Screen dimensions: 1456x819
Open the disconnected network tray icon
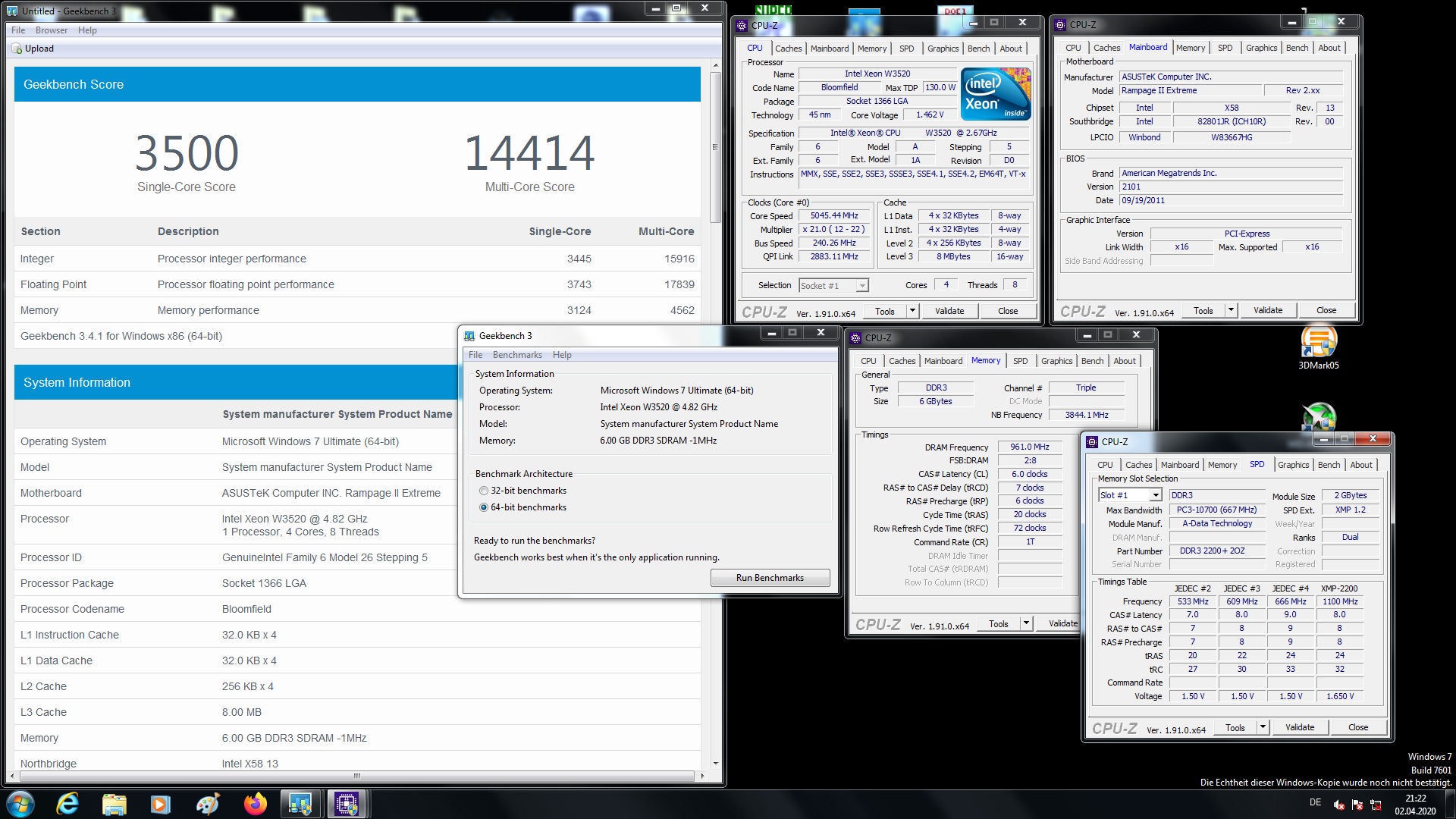1376,805
